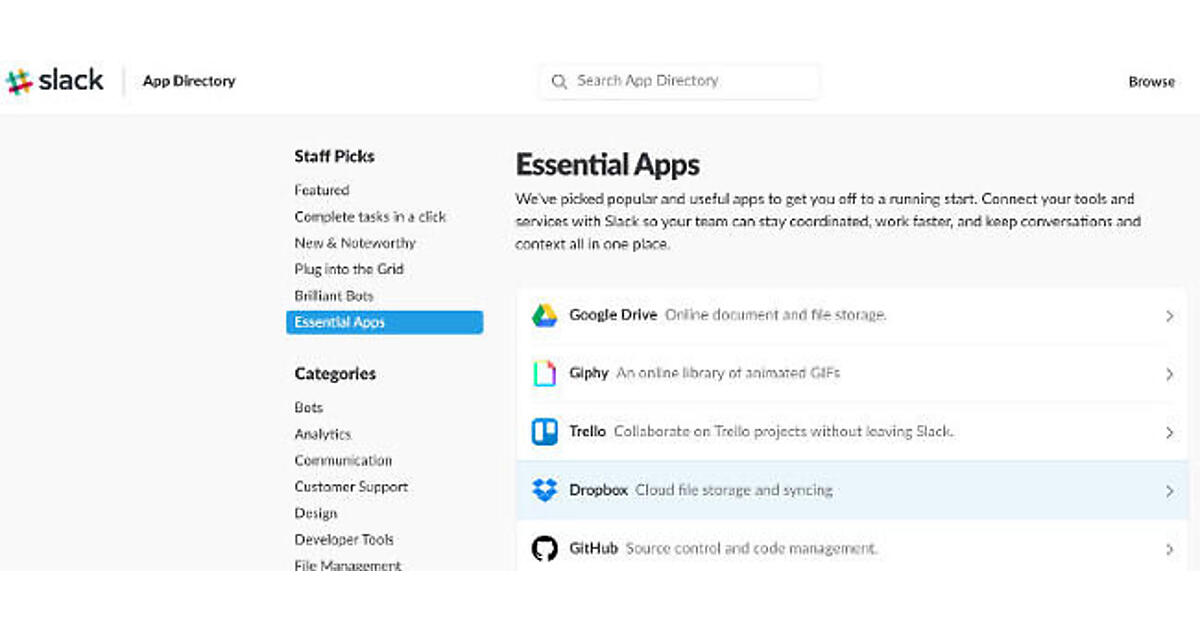Open Giphy row chevron arrow

tap(1169, 374)
